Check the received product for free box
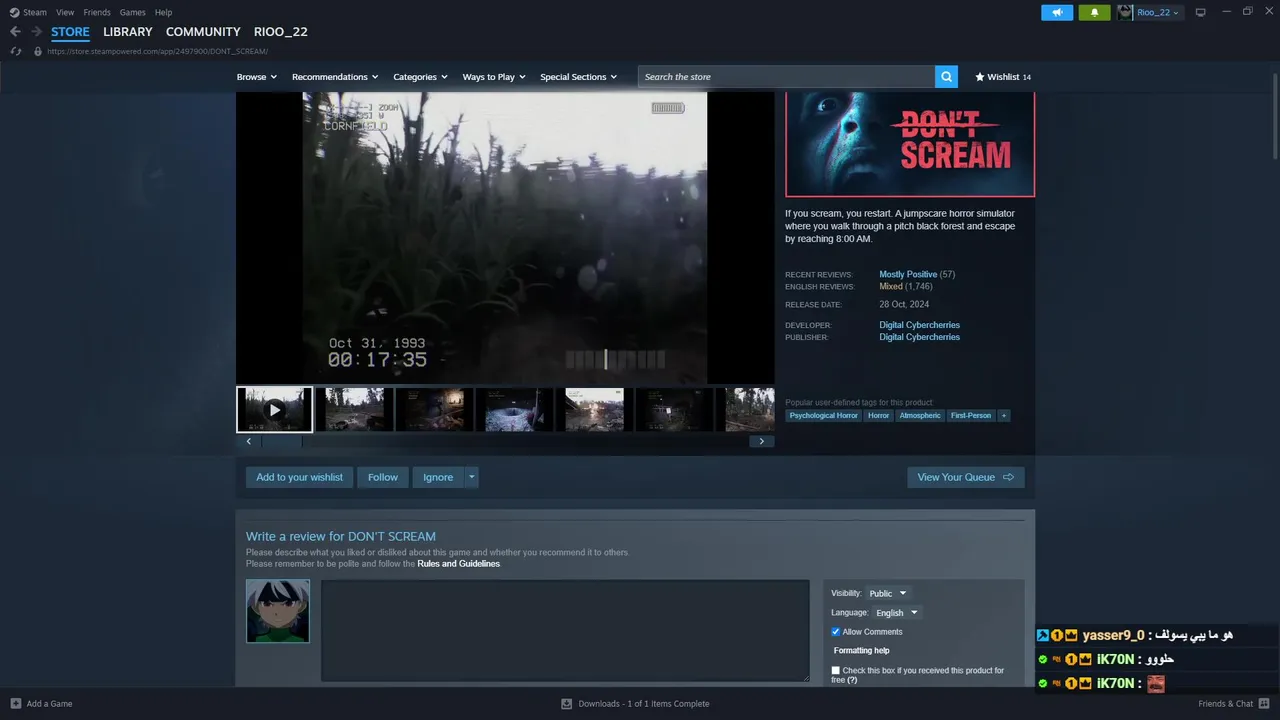Viewport: 1280px width, 720px height. point(836,671)
